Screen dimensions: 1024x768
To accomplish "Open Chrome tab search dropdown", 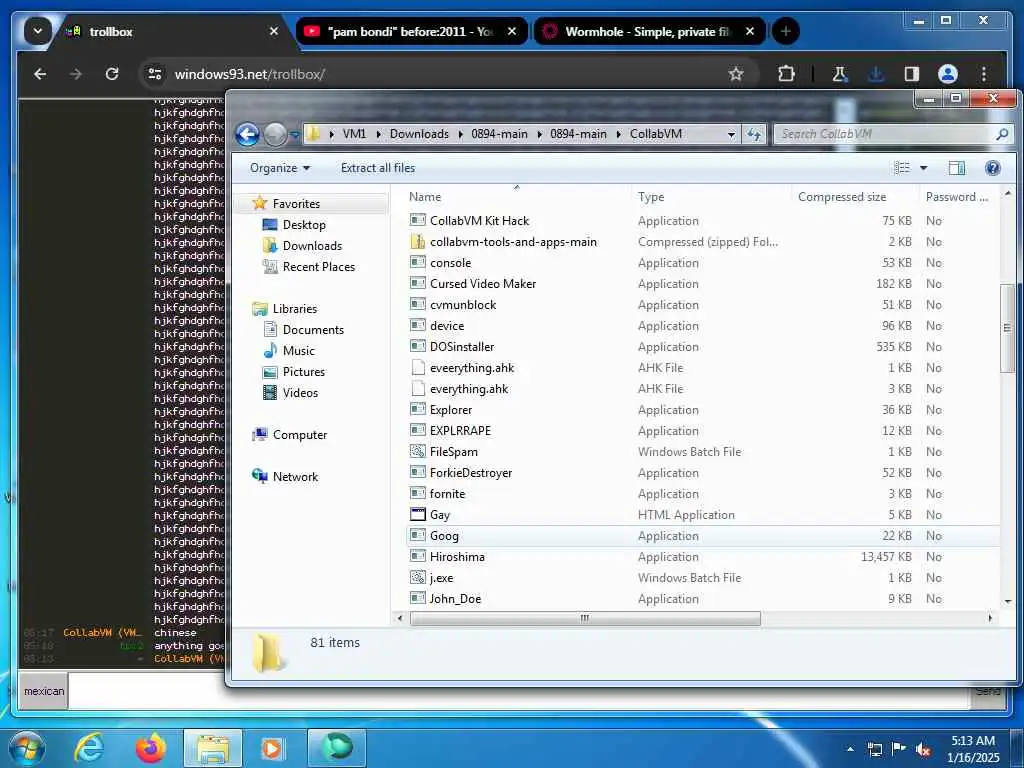I will click(38, 31).
